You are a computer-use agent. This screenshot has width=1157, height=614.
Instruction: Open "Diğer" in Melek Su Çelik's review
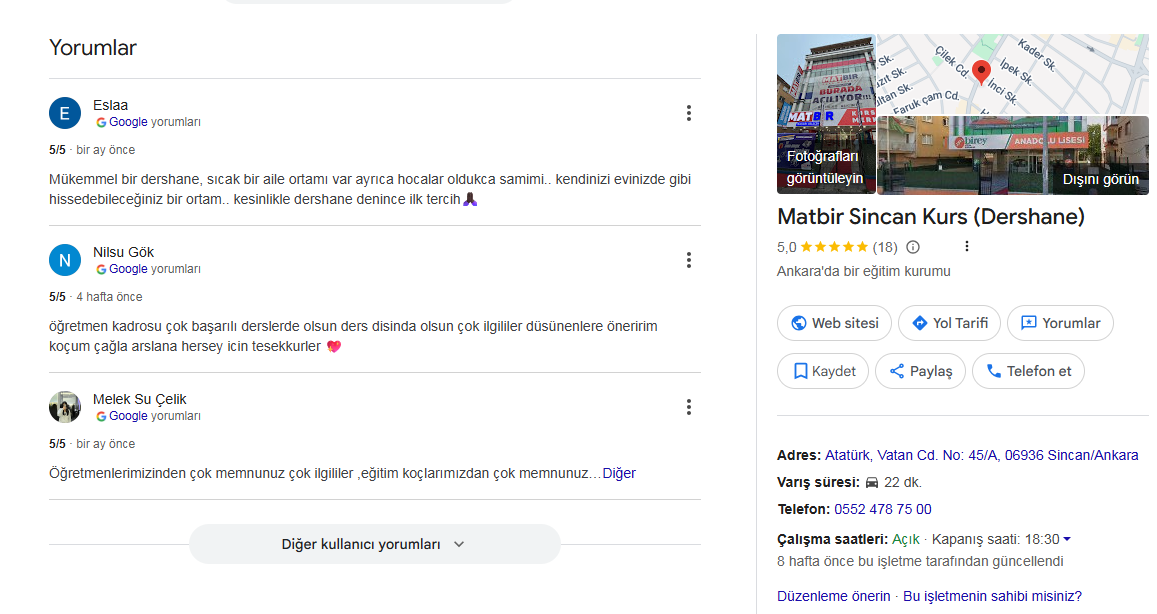[621, 473]
